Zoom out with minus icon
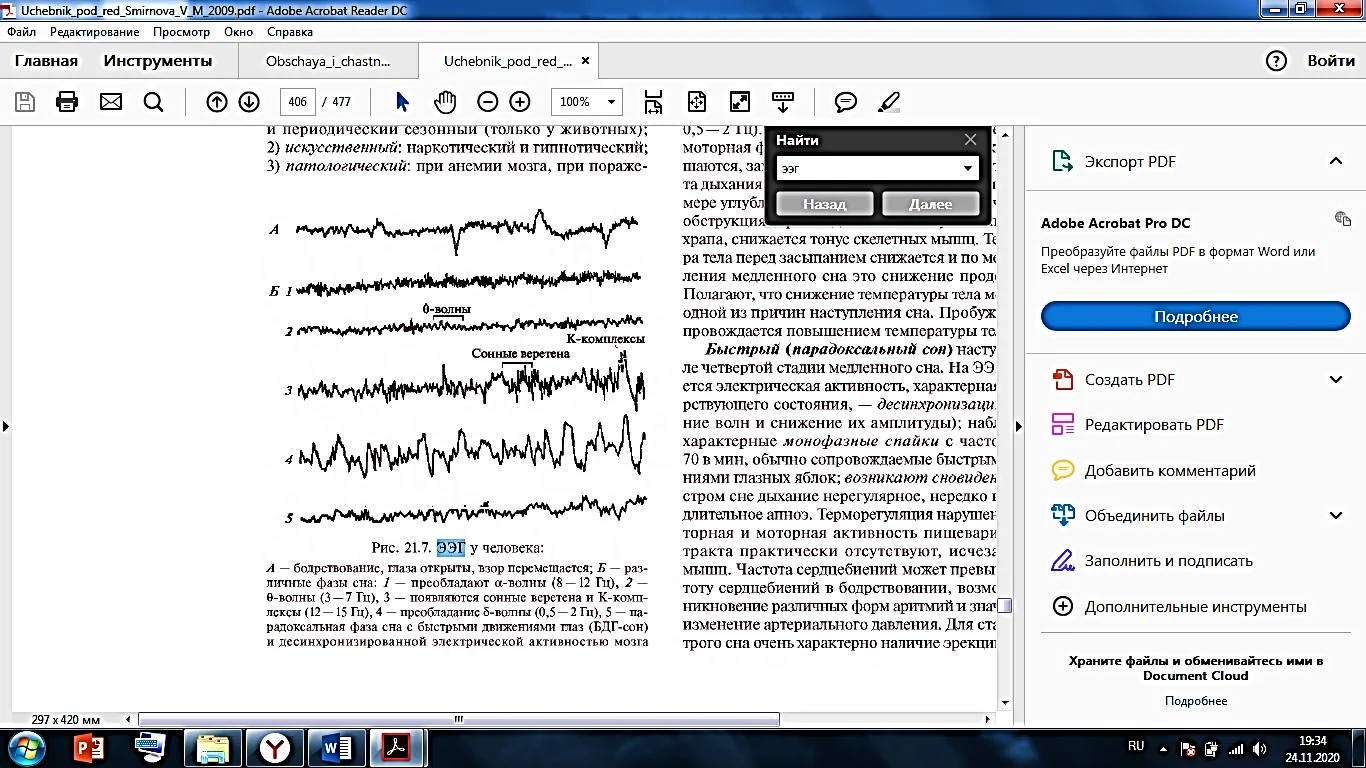This screenshot has height=768, width=1366. (487, 102)
